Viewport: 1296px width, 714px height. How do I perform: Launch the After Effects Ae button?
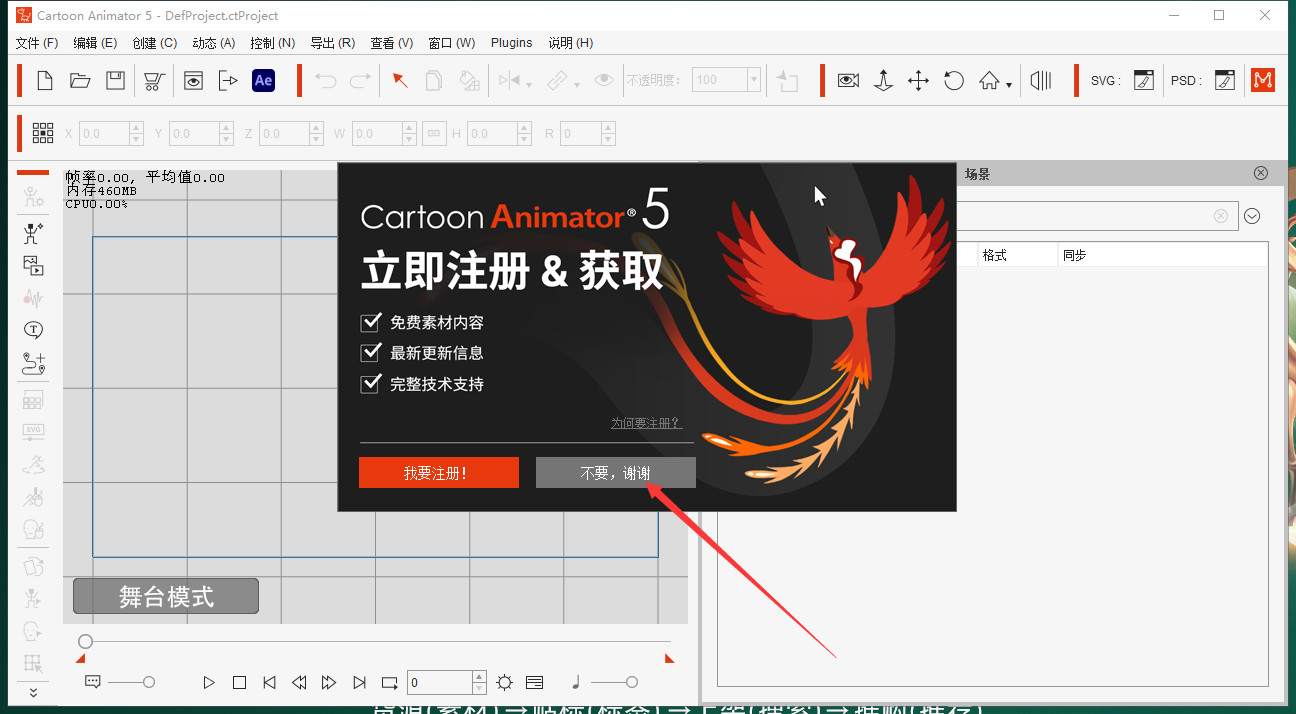[263, 81]
